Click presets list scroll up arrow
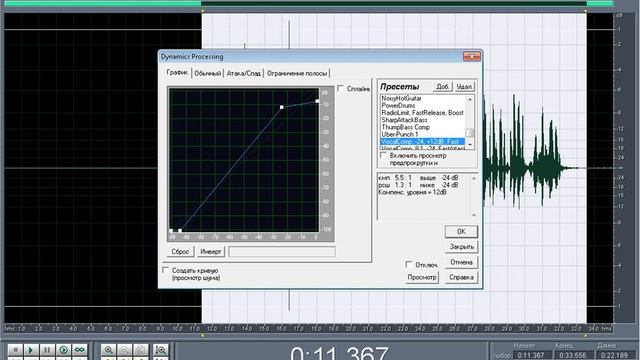 click(x=470, y=99)
